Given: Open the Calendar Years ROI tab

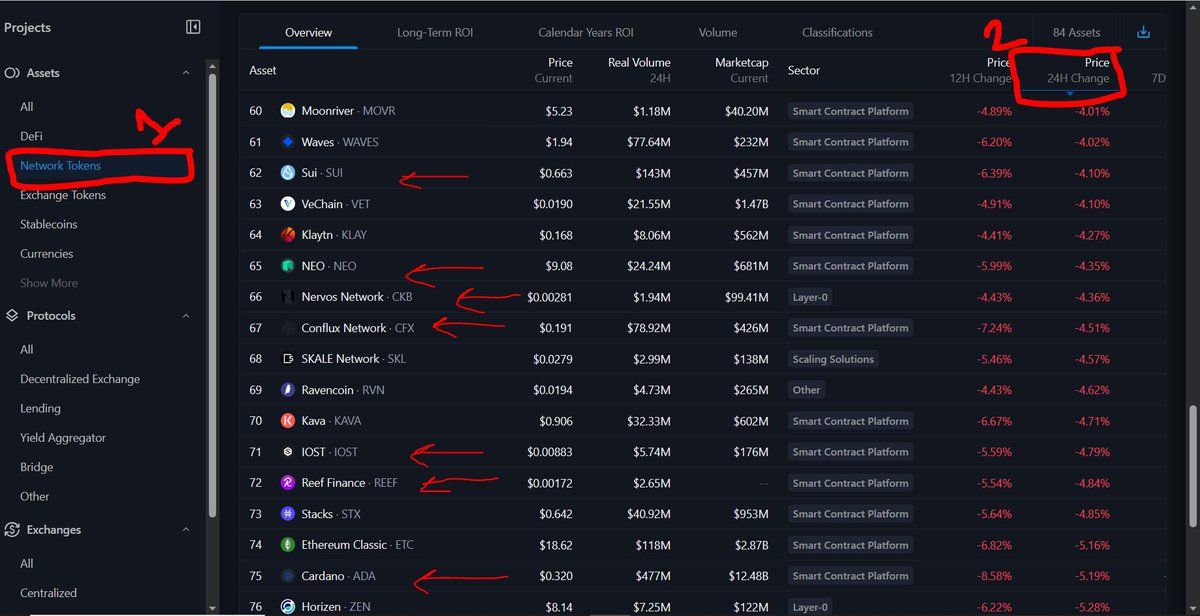Looking at the screenshot, I should pyautogui.click(x=586, y=32).
